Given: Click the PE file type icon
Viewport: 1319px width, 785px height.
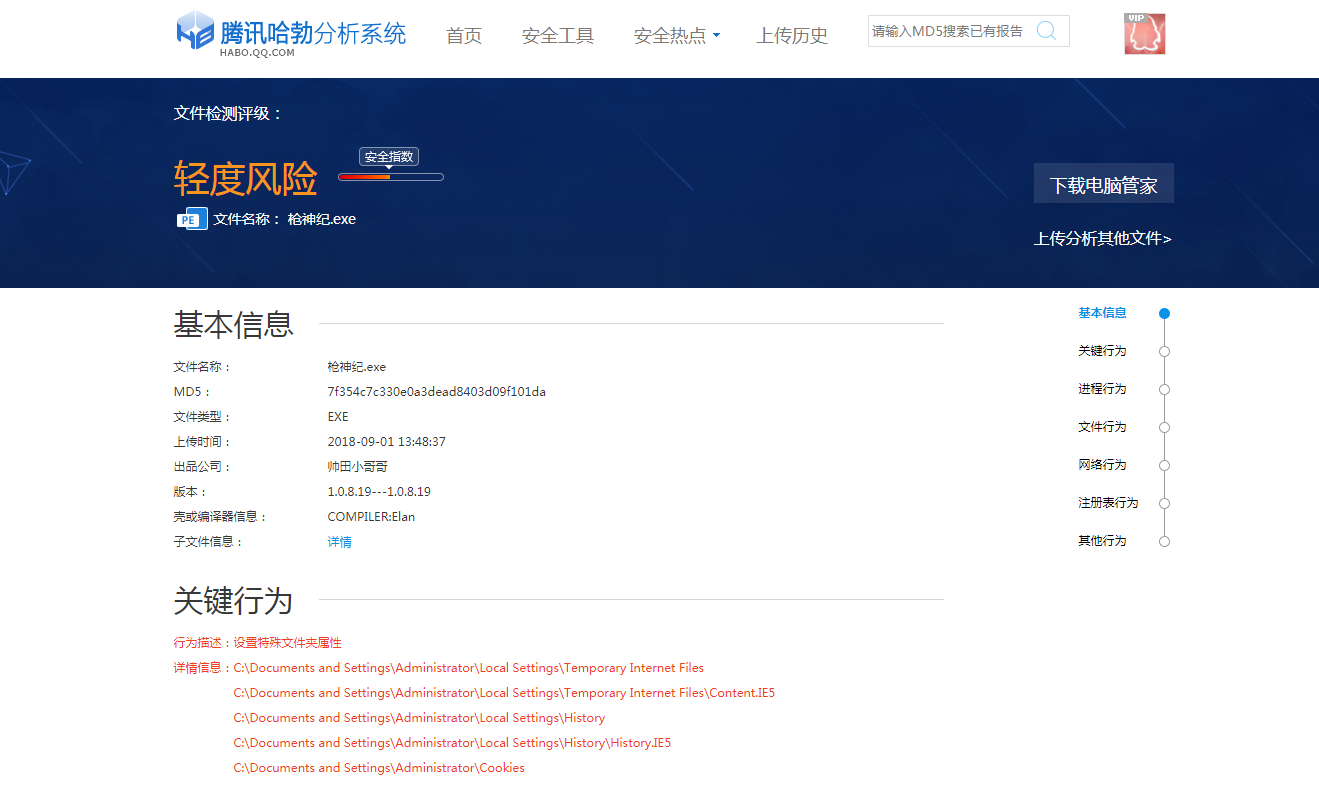Looking at the screenshot, I should click(191, 219).
